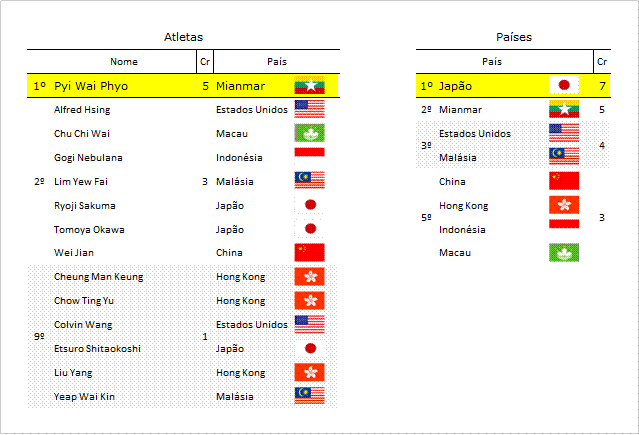This screenshot has width=639, height=435.
Task: Select the Nome column header
Action: [x=123, y=62]
